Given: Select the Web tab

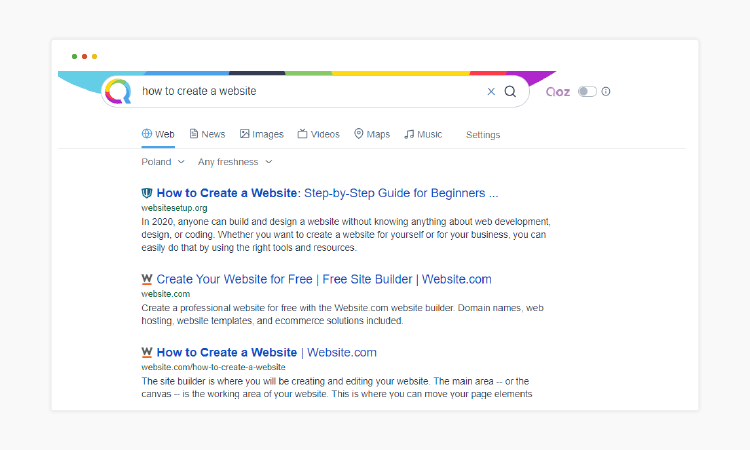Looking at the screenshot, I should (x=158, y=134).
